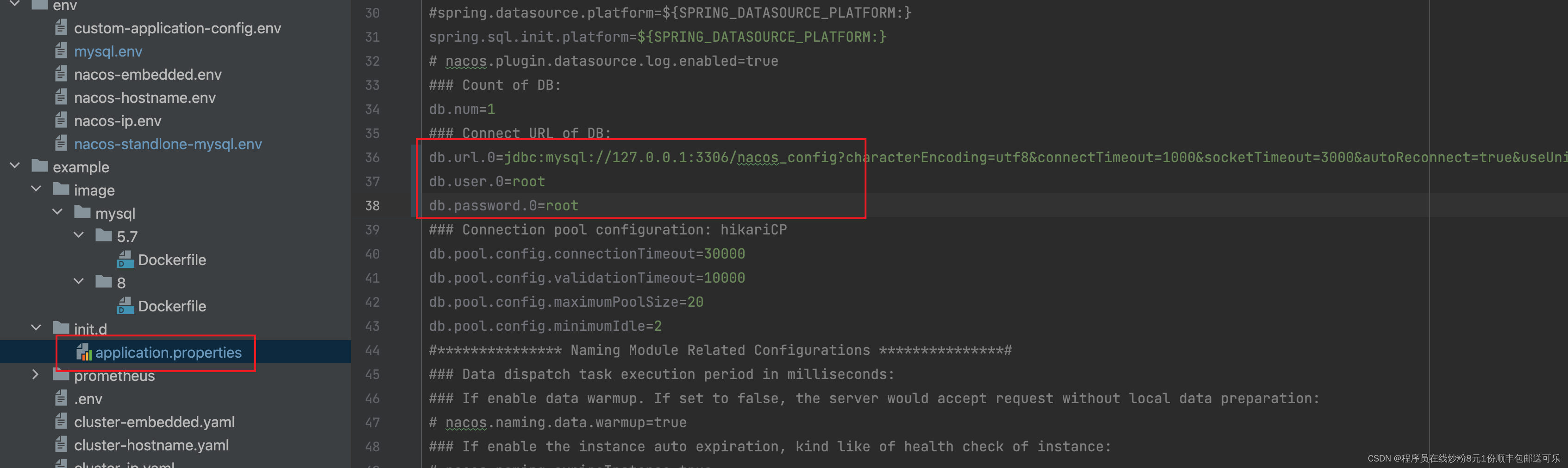Click line number 36 in gutter

pyautogui.click(x=372, y=157)
